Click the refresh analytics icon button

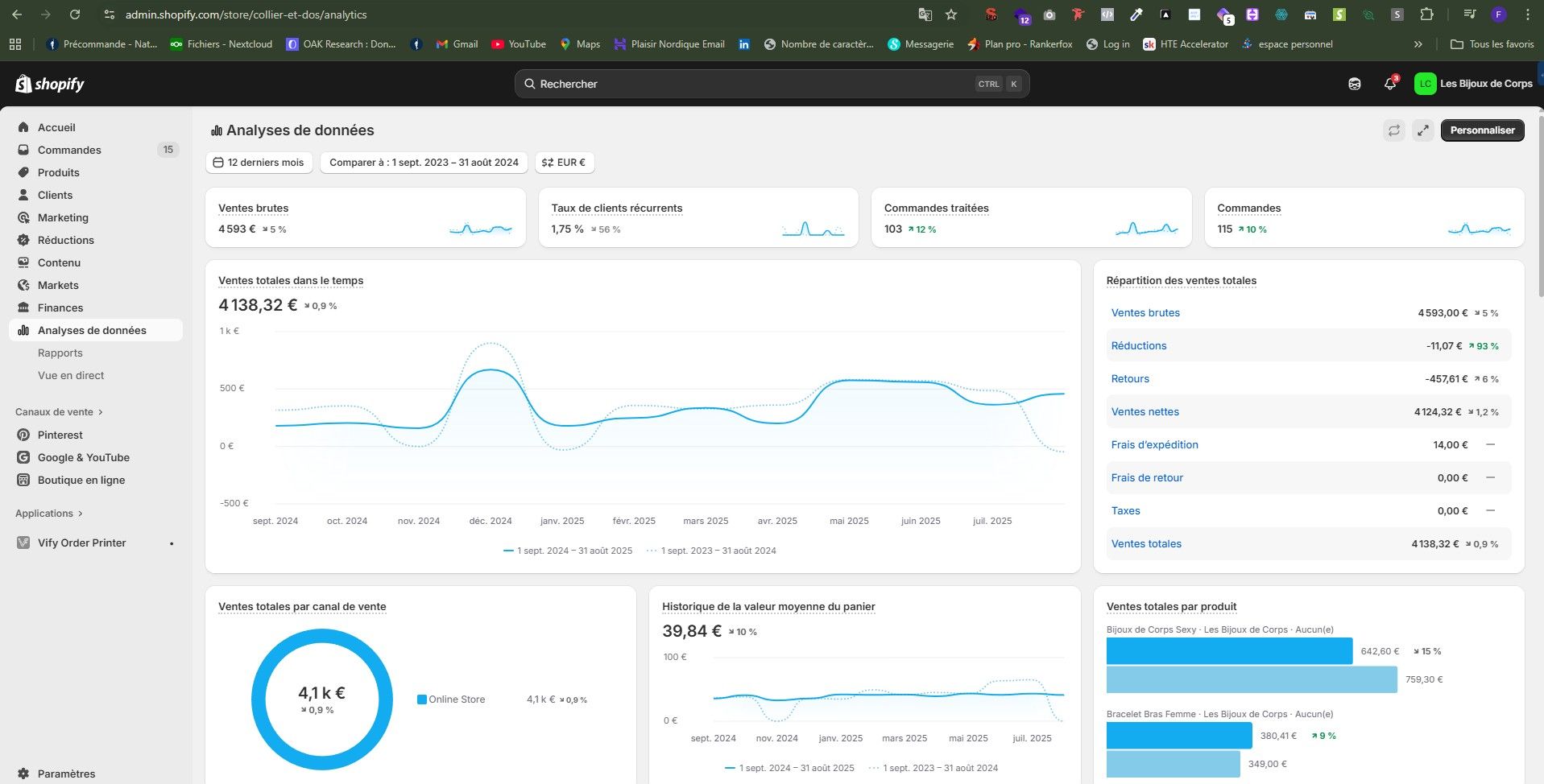(1394, 130)
